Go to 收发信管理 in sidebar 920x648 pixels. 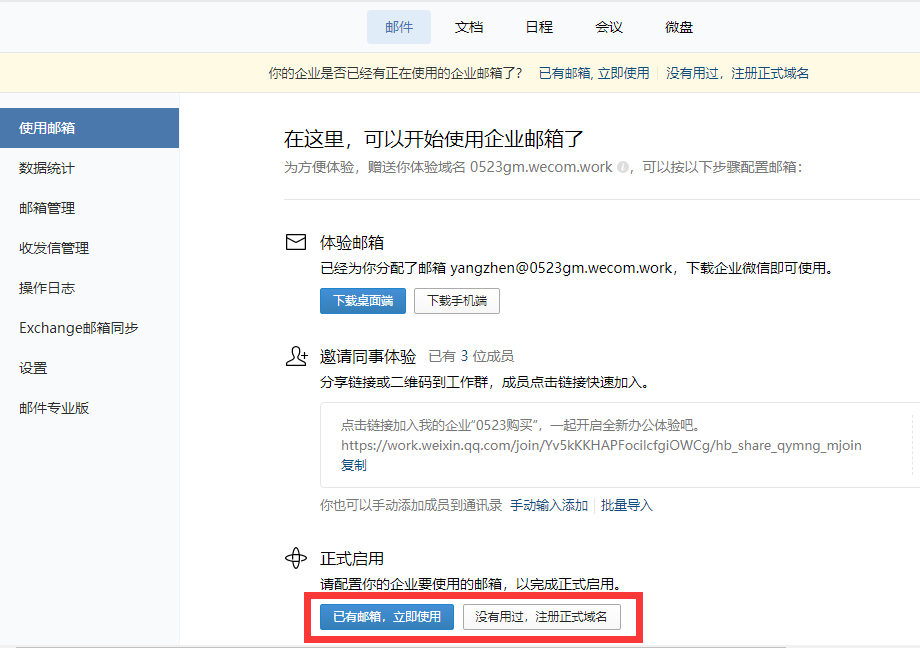pos(54,248)
